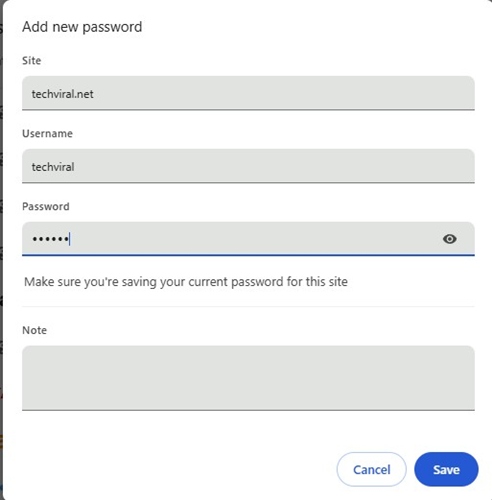
Task: Click on the techviral.net text in Site
Action: tap(62, 94)
